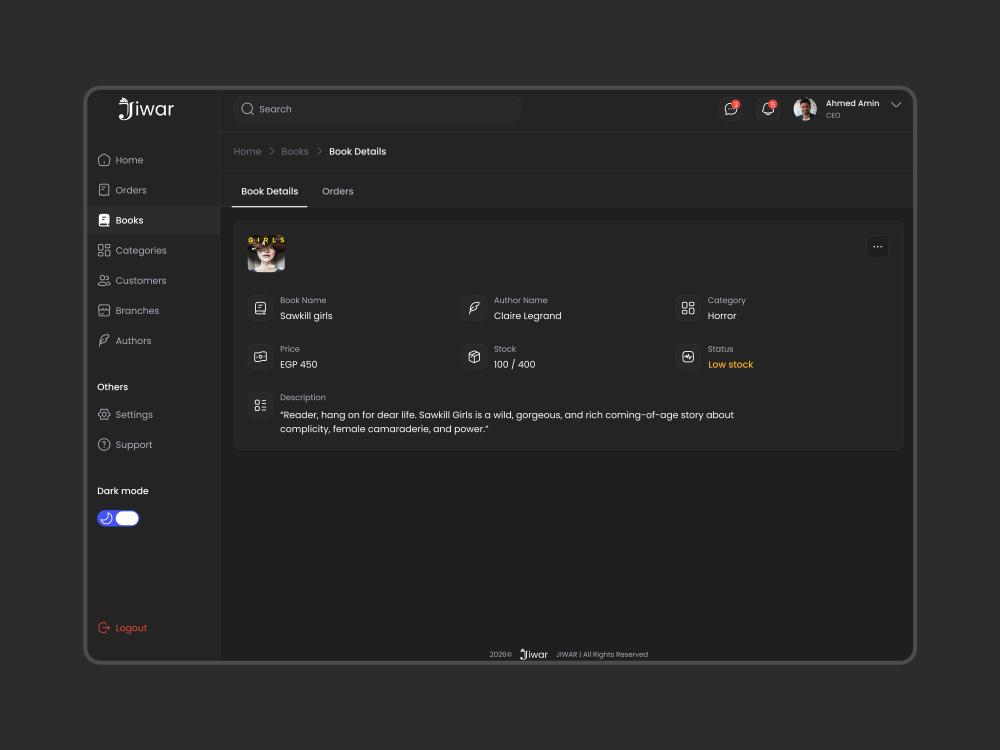Open Categories in the sidebar menu
The image size is (1000, 750).
point(153,250)
